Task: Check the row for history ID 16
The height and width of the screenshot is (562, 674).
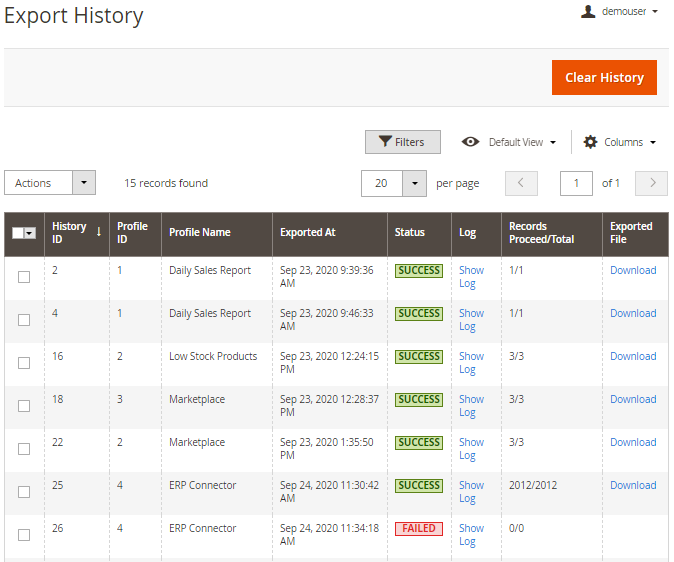Action: [x=24, y=363]
